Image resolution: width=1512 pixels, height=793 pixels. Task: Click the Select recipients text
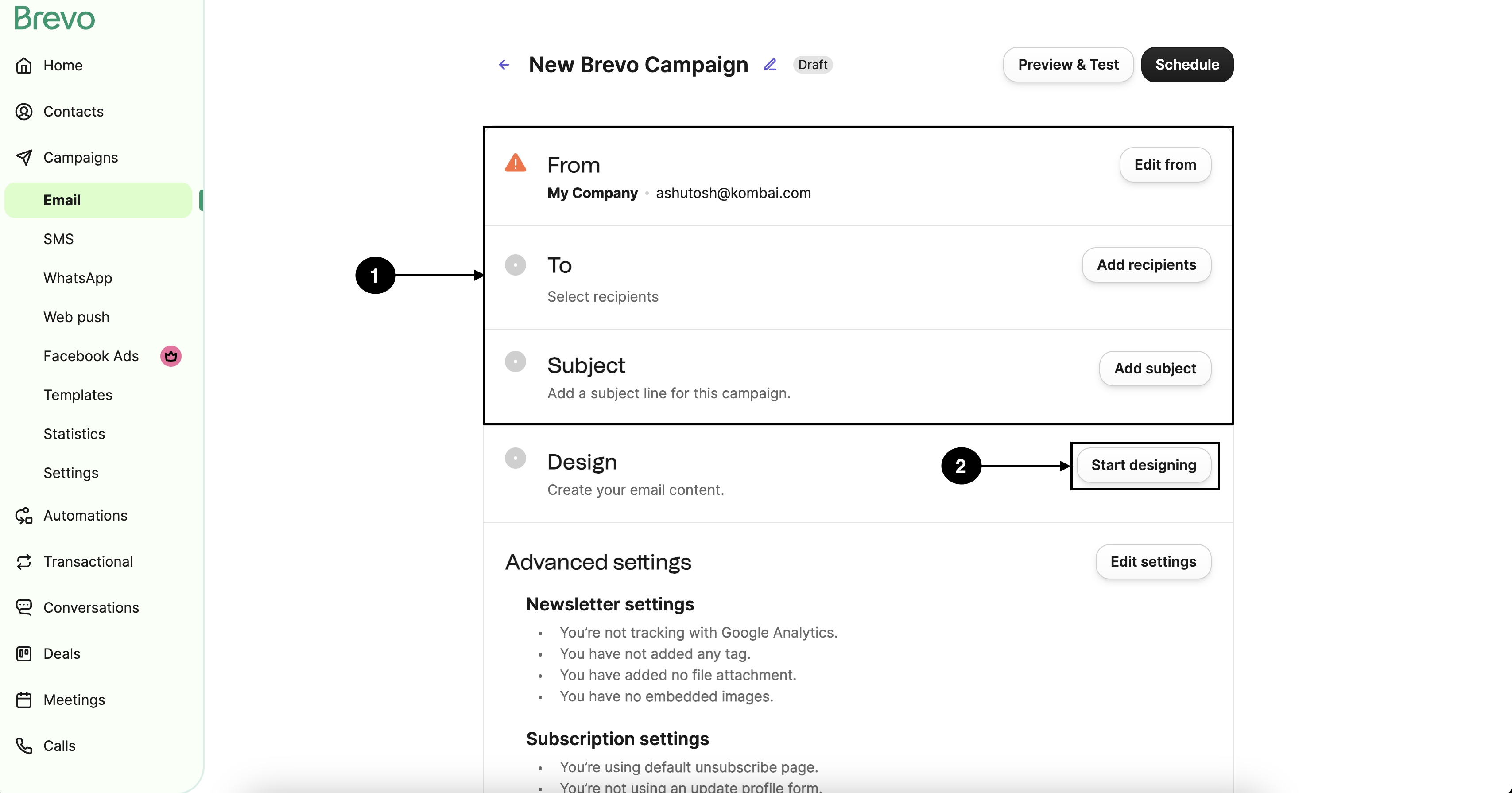pos(603,297)
